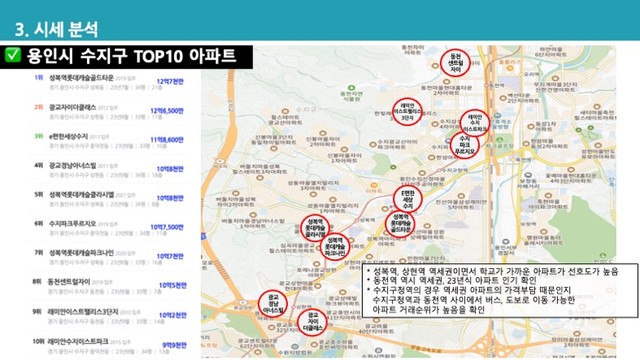
Task: Click the analysis notes text box about 성복역
Action: click(500, 290)
